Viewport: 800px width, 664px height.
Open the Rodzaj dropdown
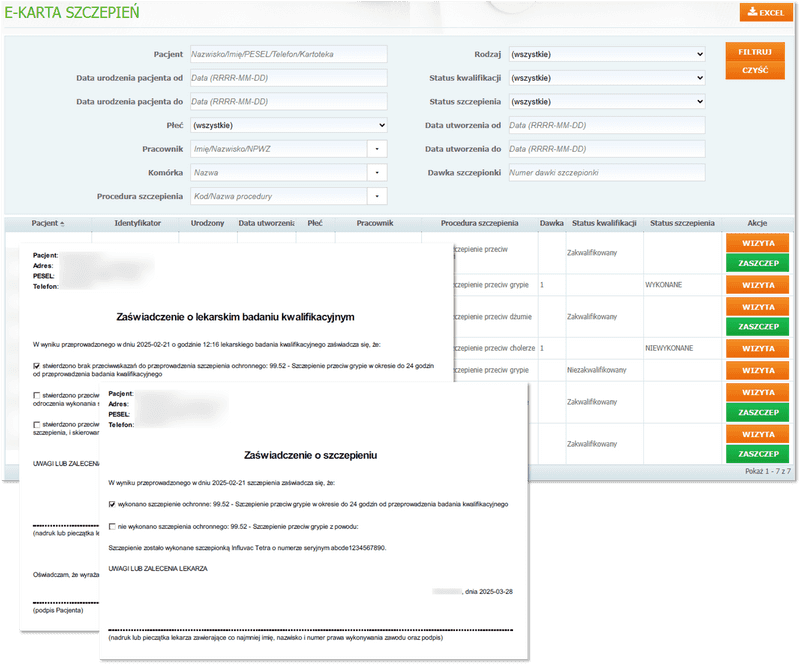[x=607, y=54]
